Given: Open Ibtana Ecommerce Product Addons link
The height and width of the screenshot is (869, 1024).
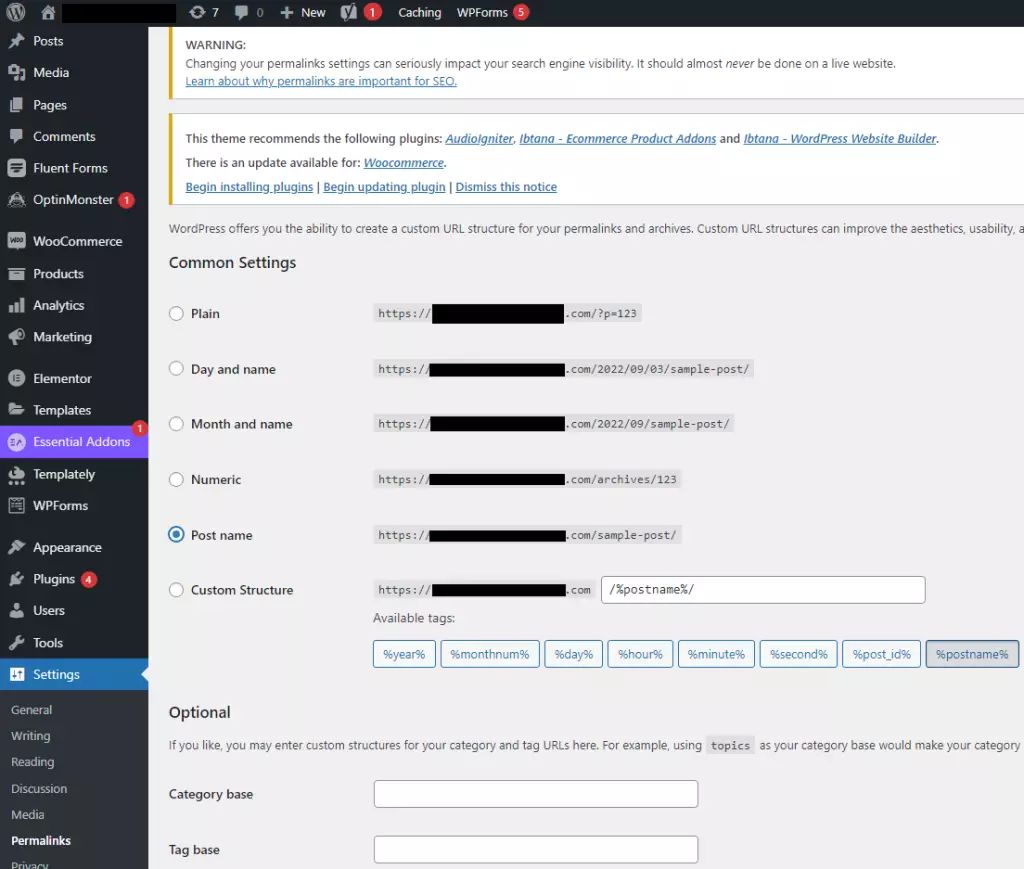Looking at the screenshot, I should 618,138.
